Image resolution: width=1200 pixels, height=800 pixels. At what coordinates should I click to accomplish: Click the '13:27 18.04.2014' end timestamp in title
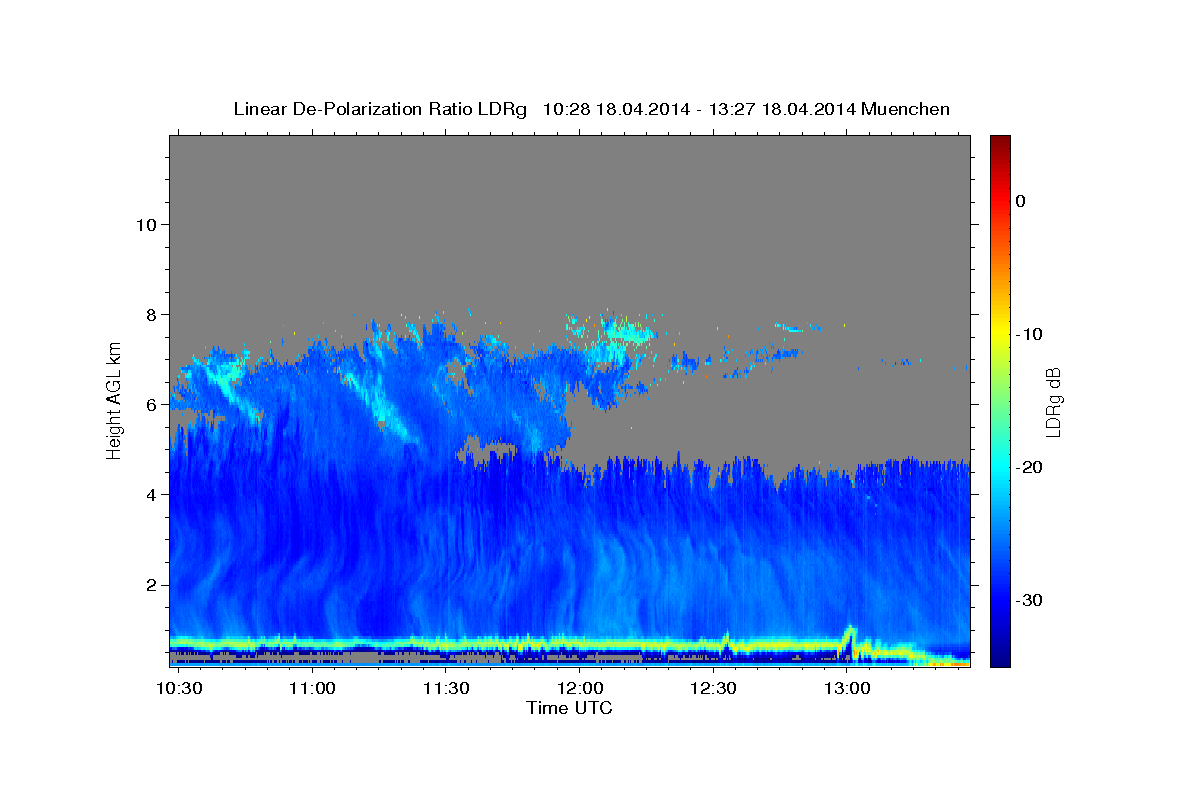click(782, 109)
